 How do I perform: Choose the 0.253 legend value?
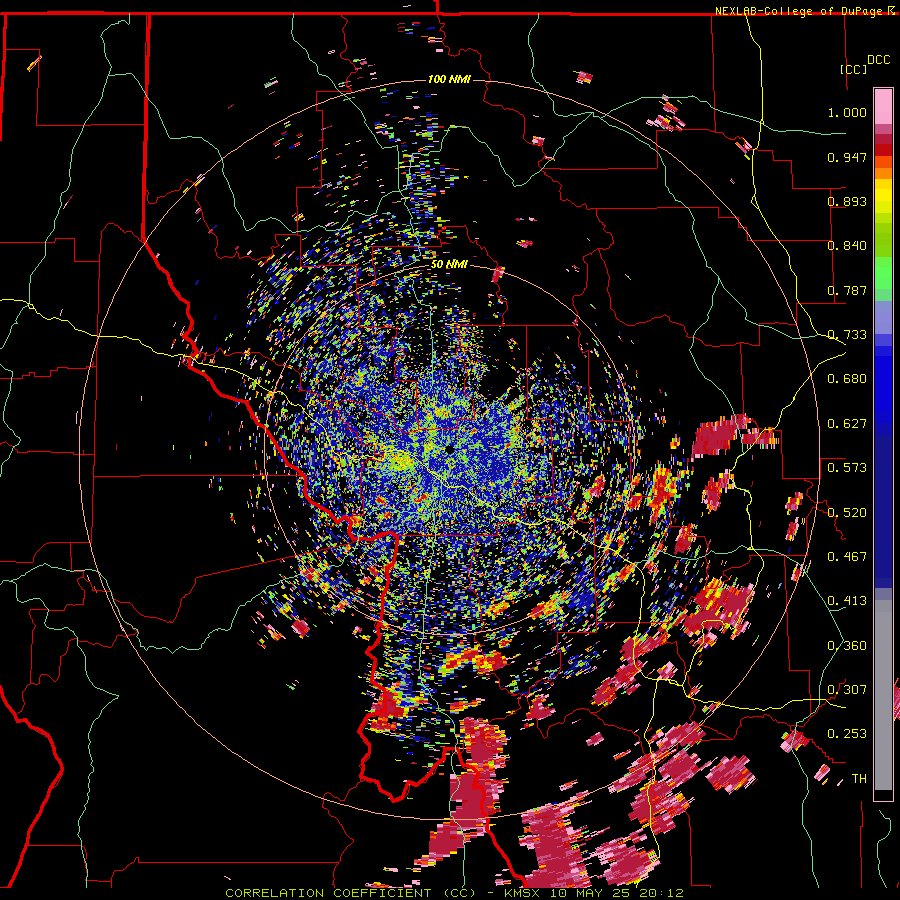click(x=847, y=734)
